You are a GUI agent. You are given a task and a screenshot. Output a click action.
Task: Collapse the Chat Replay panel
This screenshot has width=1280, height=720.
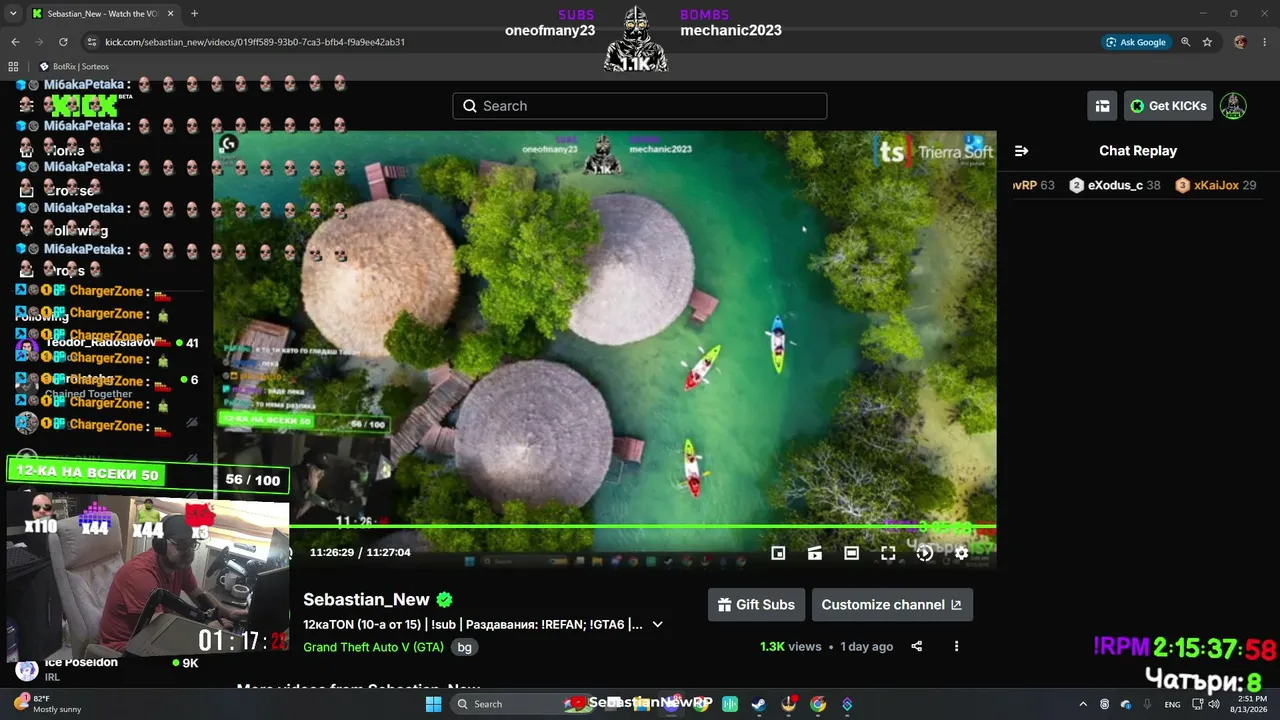[x=1021, y=151]
